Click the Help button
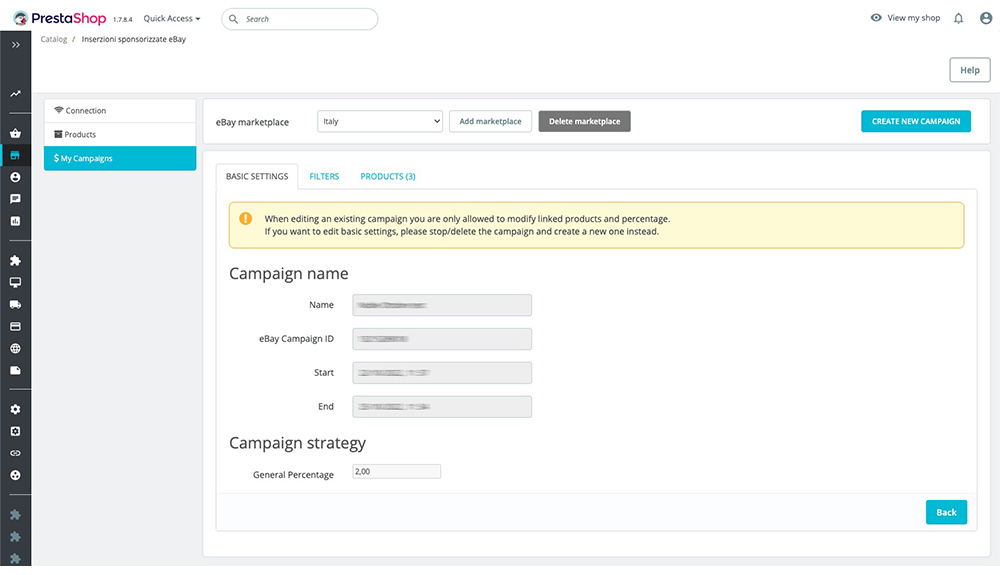 (x=969, y=70)
